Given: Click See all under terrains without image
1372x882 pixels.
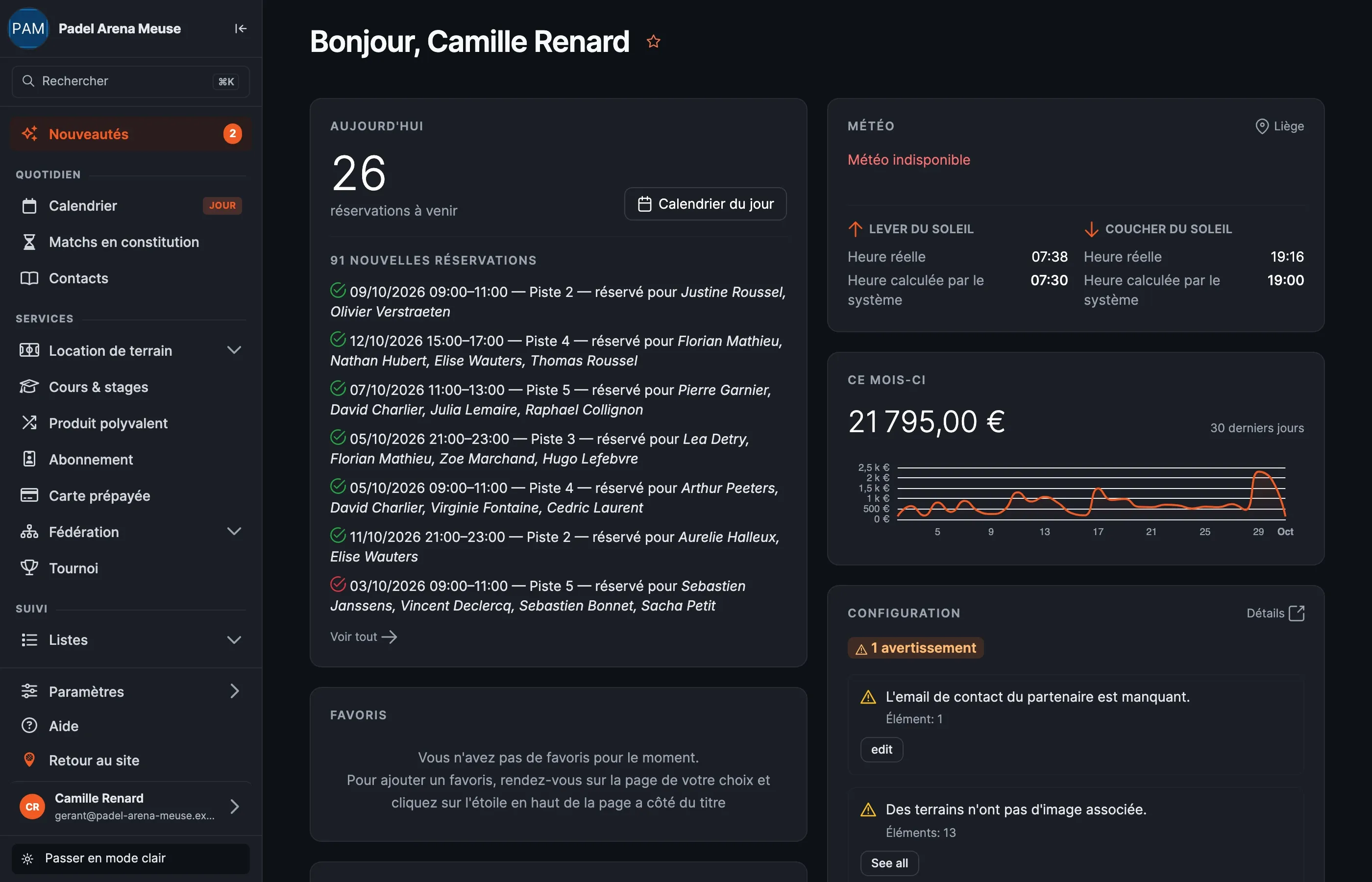Looking at the screenshot, I should click(889, 862).
